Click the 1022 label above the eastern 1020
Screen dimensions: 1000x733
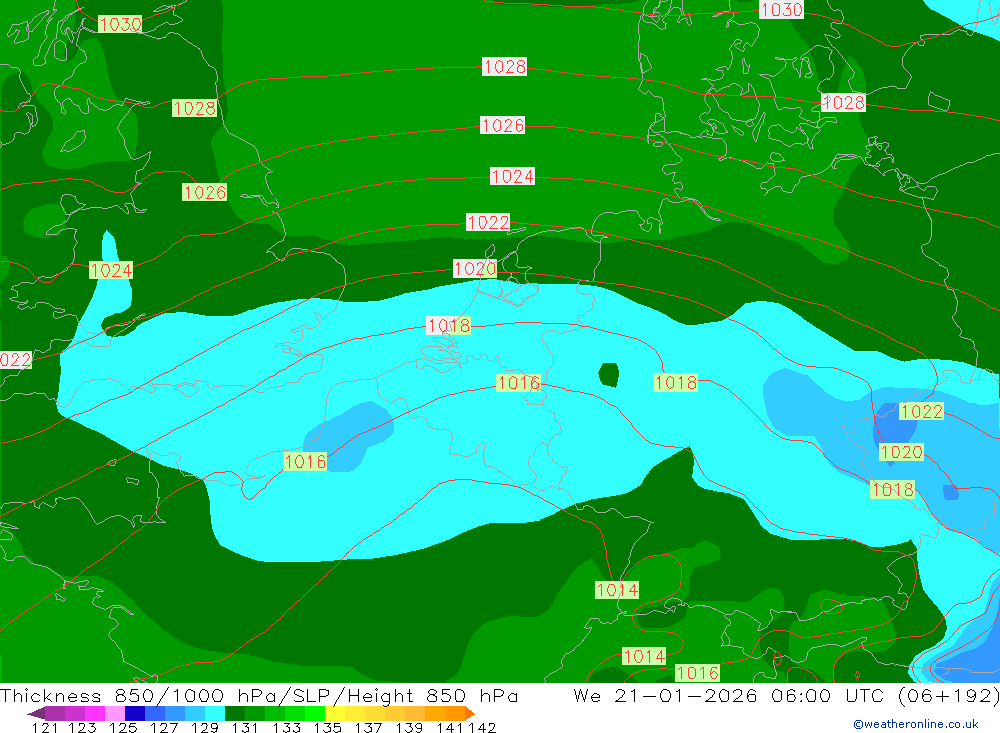(922, 411)
